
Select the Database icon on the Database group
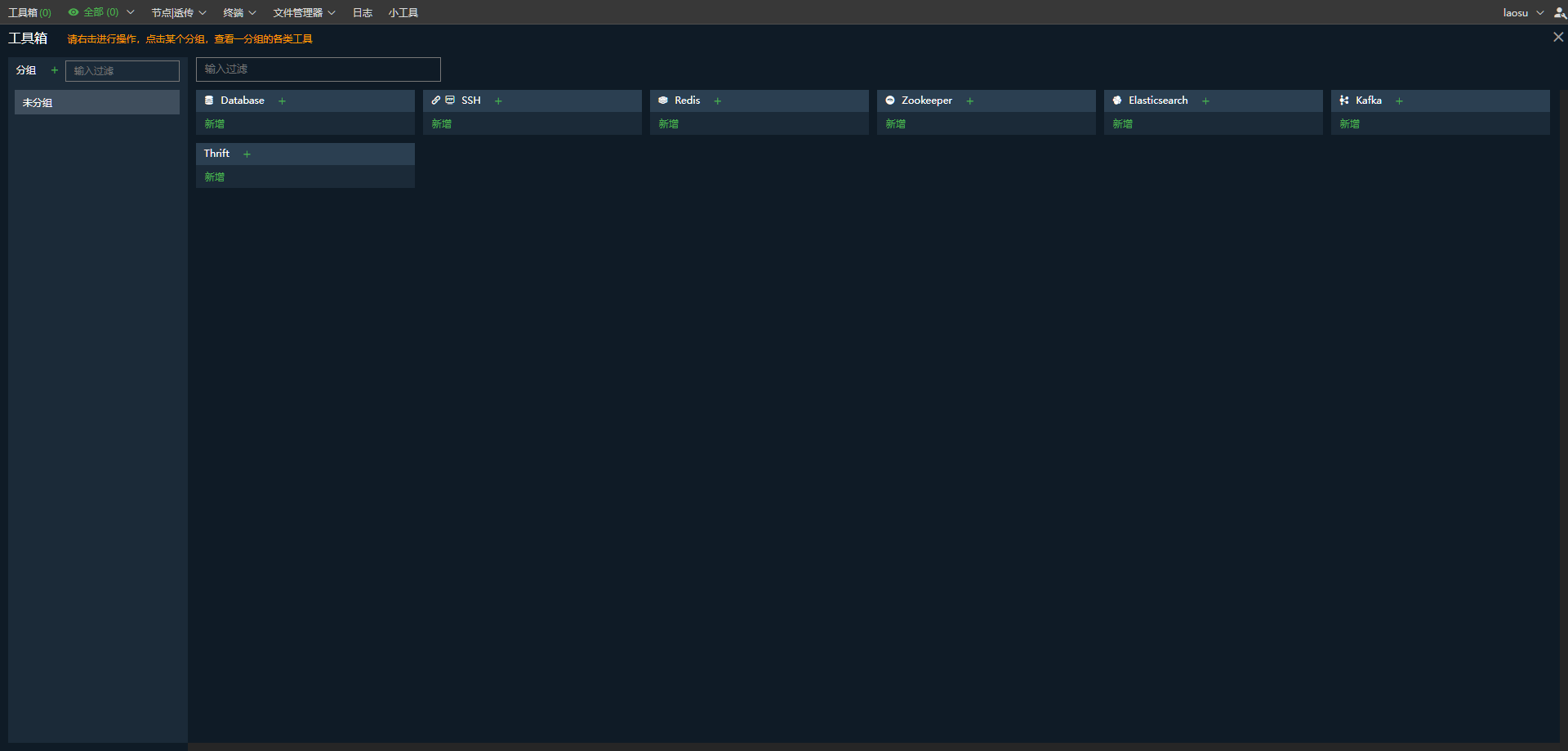coord(209,100)
